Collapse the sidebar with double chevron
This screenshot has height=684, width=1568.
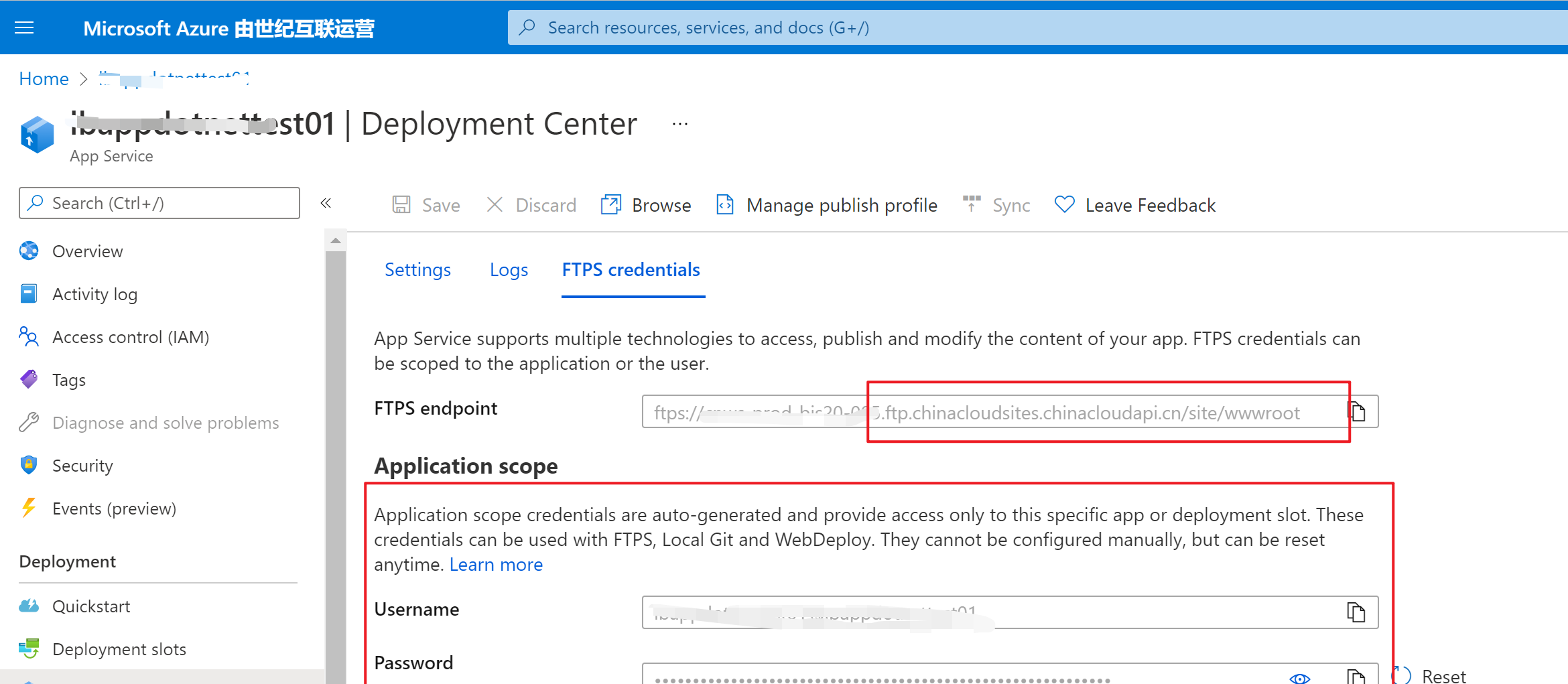[326, 203]
